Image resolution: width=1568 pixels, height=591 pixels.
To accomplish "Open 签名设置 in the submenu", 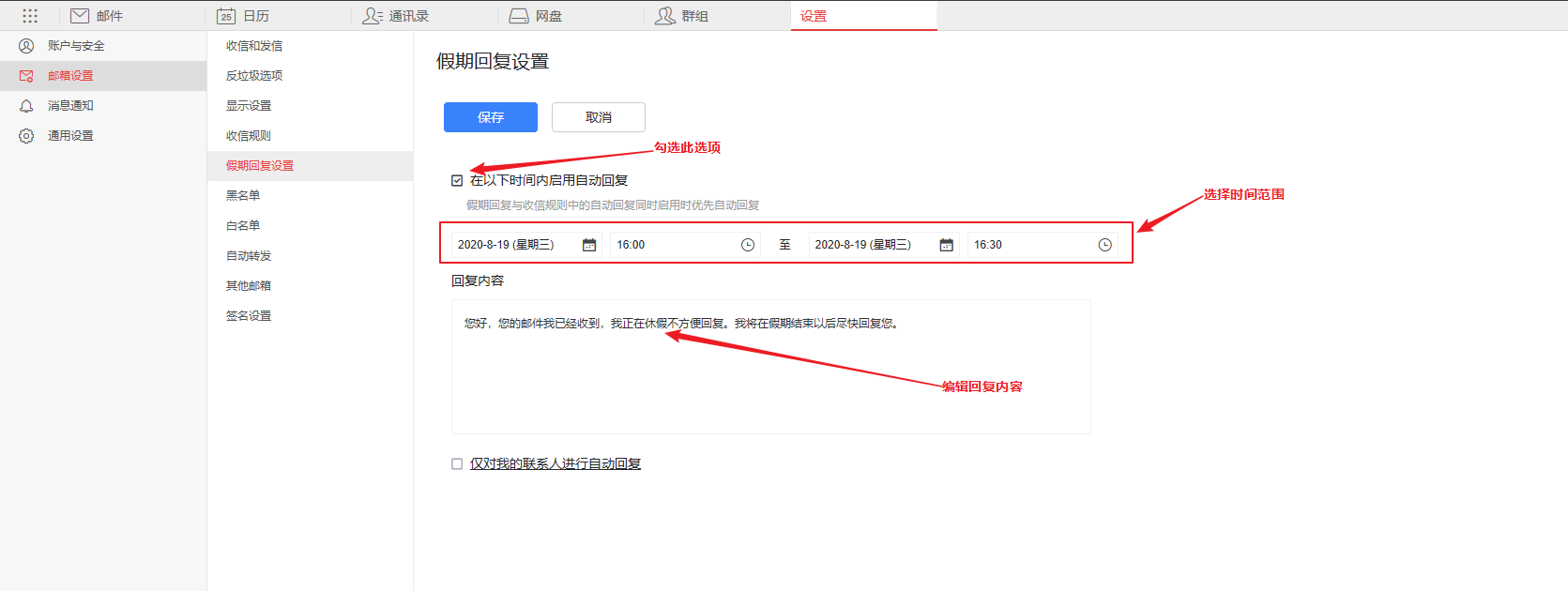I will pyautogui.click(x=249, y=316).
